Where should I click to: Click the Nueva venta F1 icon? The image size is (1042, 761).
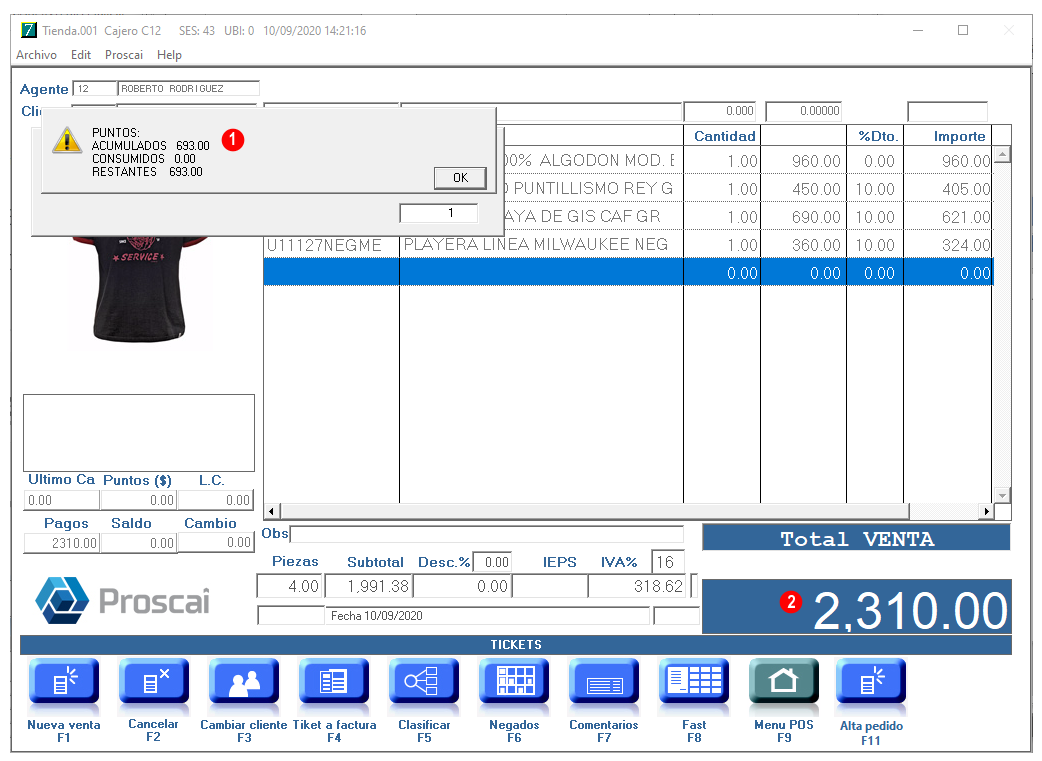[64, 683]
